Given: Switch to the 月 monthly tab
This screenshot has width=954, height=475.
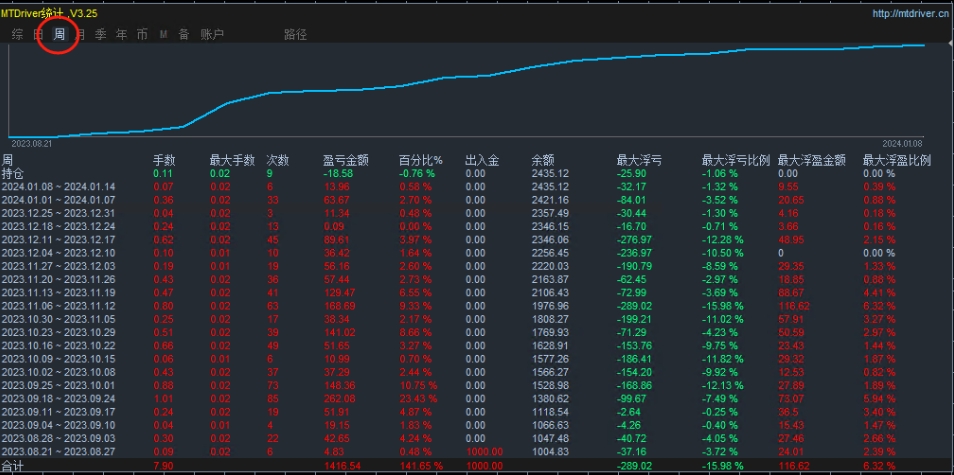Looking at the screenshot, I should pos(80,35).
